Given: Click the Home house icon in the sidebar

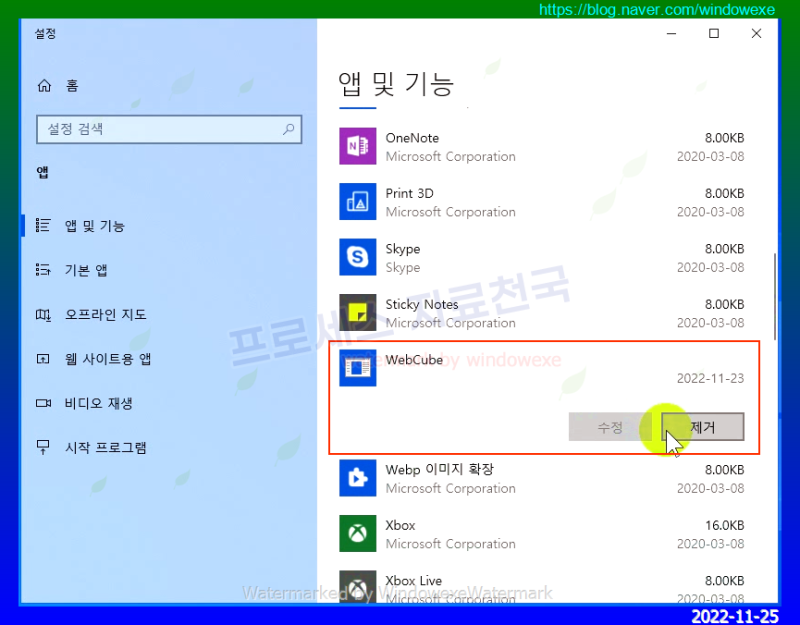Looking at the screenshot, I should pyautogui.click(x=44, y=86).
